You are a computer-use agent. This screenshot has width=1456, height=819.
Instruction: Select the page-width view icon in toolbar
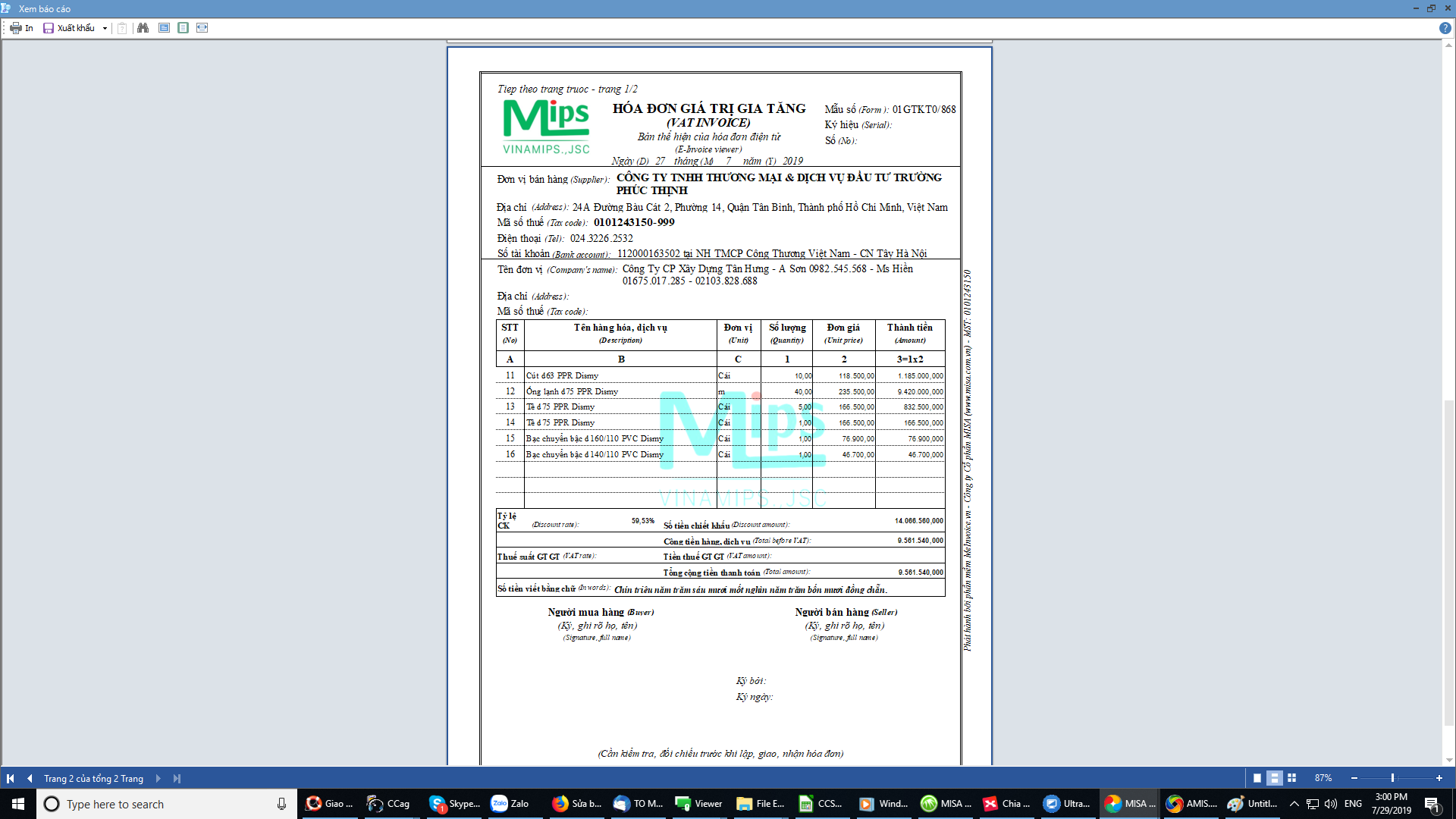pyautogui.click(x=164, y=28)
